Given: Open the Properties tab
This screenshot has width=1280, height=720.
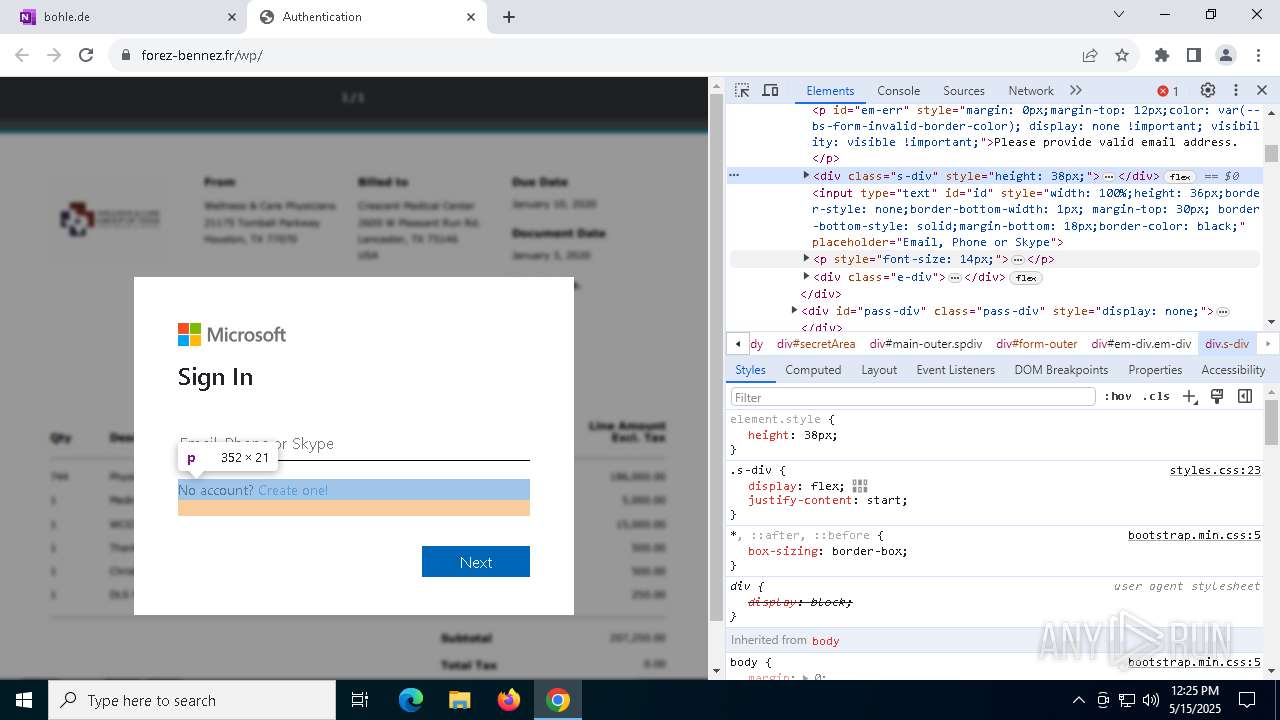Looking at the screenshot, I should (x=1155, y=370).
